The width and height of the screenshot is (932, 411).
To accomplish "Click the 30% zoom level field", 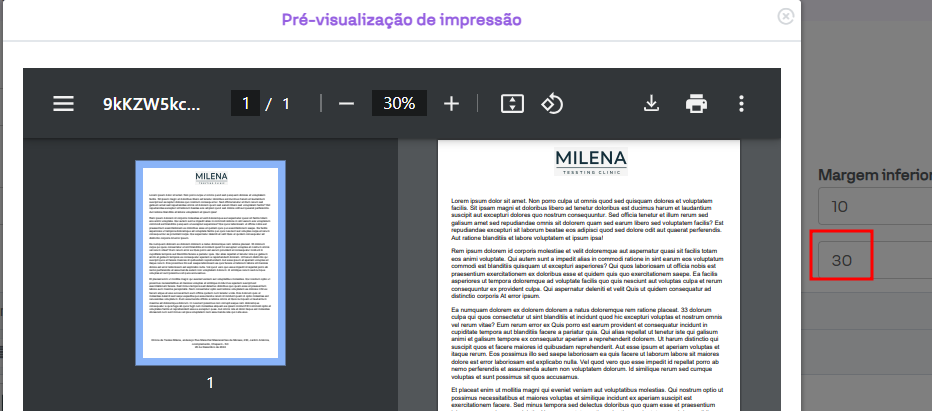I will point(399,104).
